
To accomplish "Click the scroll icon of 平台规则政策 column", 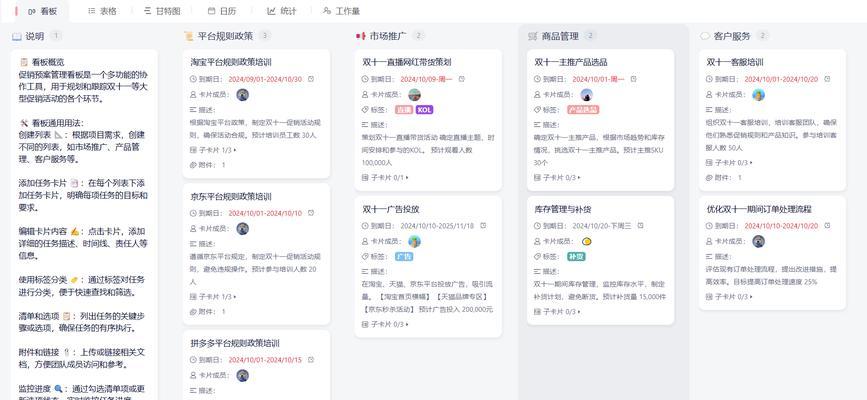I will coord(189,37).
